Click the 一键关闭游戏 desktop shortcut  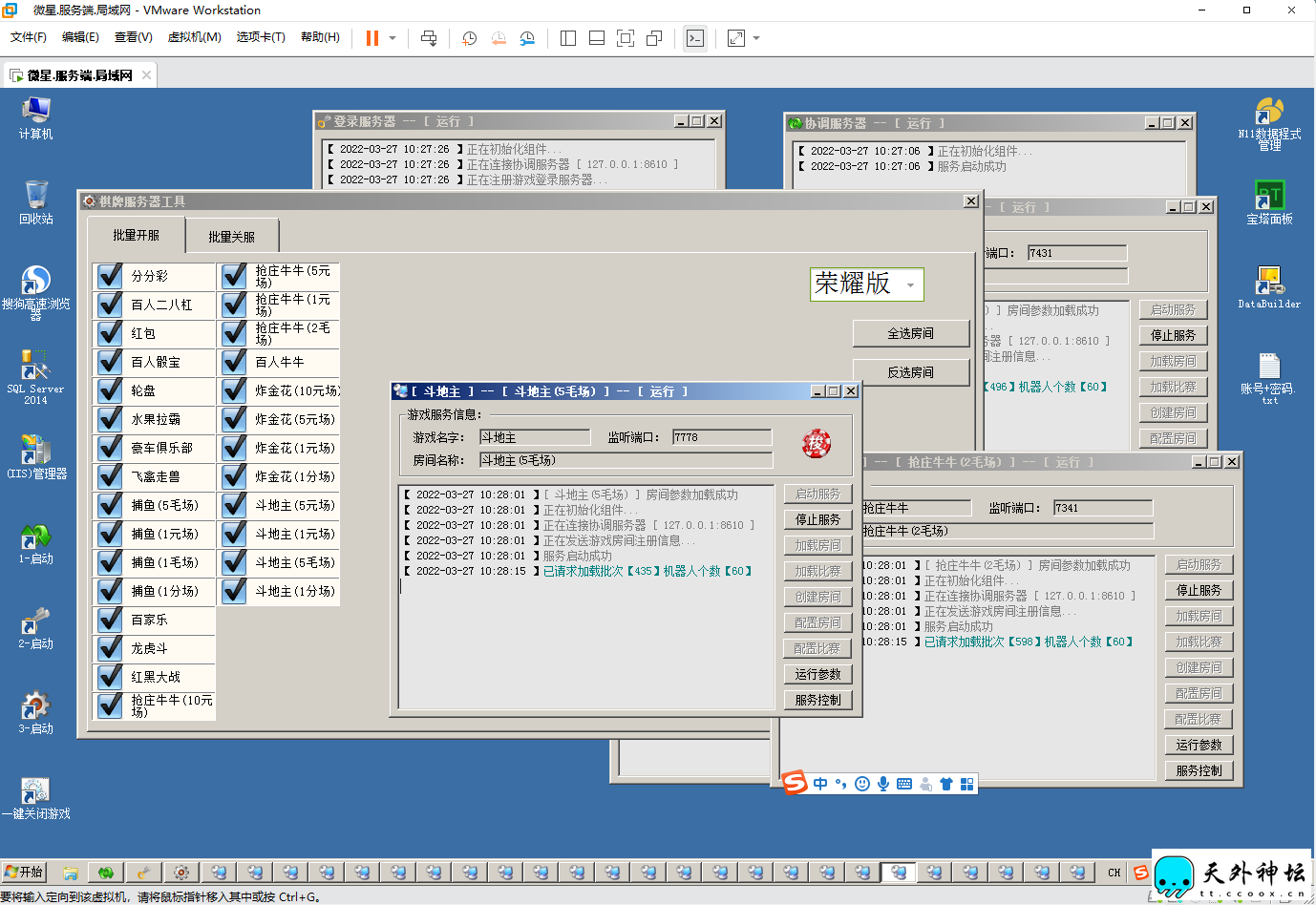pyautogui.click(x=35, y=798)
